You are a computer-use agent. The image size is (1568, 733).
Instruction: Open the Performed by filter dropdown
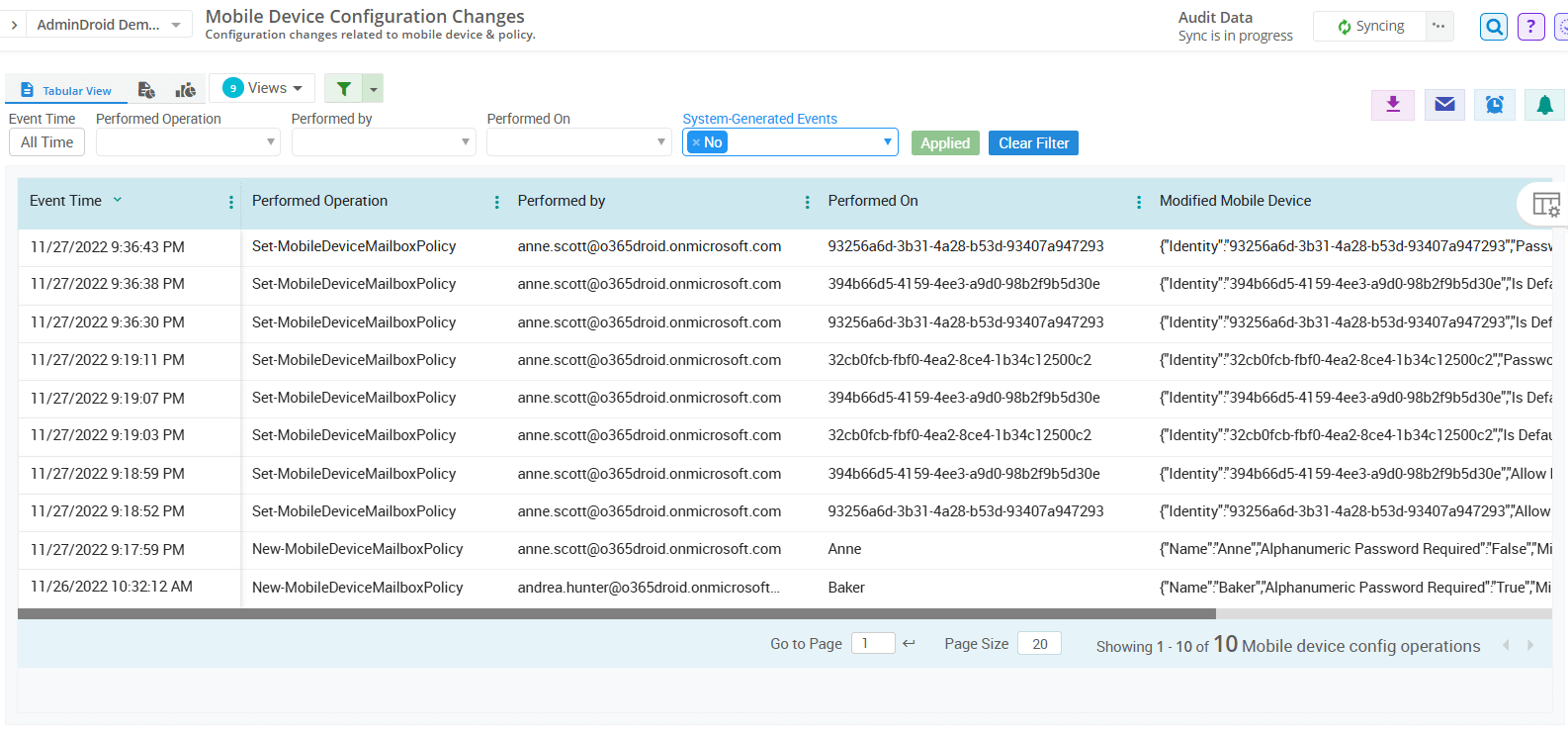[384, 142]
